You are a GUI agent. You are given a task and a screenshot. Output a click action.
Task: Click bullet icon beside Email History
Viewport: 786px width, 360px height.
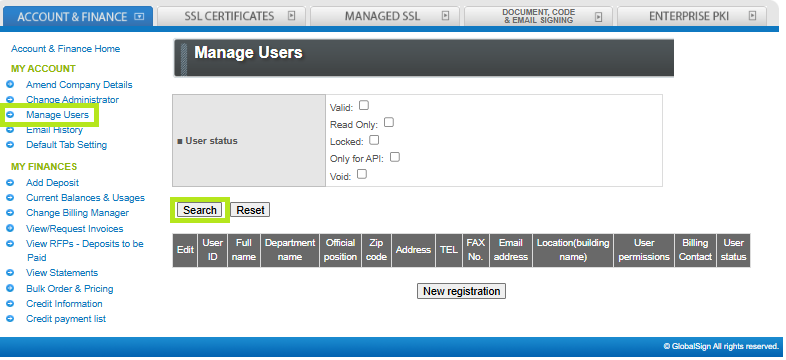10,129
